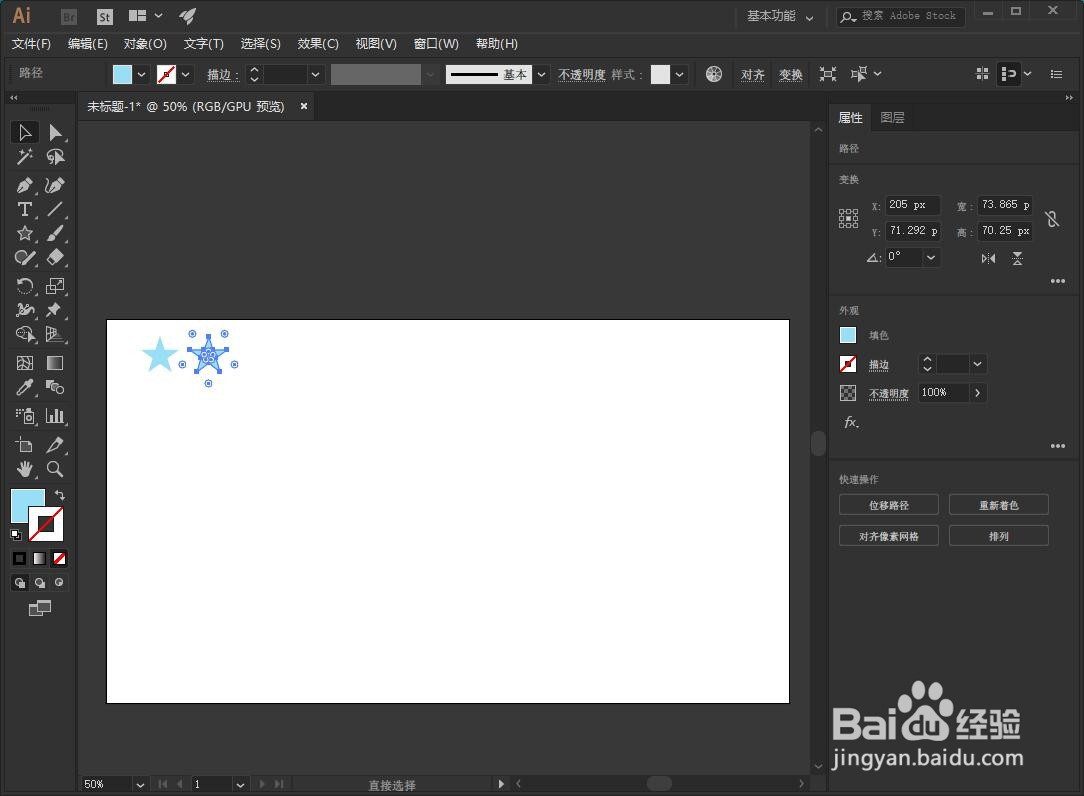Select the Perspective Grid tool

[x=55, y=334]
